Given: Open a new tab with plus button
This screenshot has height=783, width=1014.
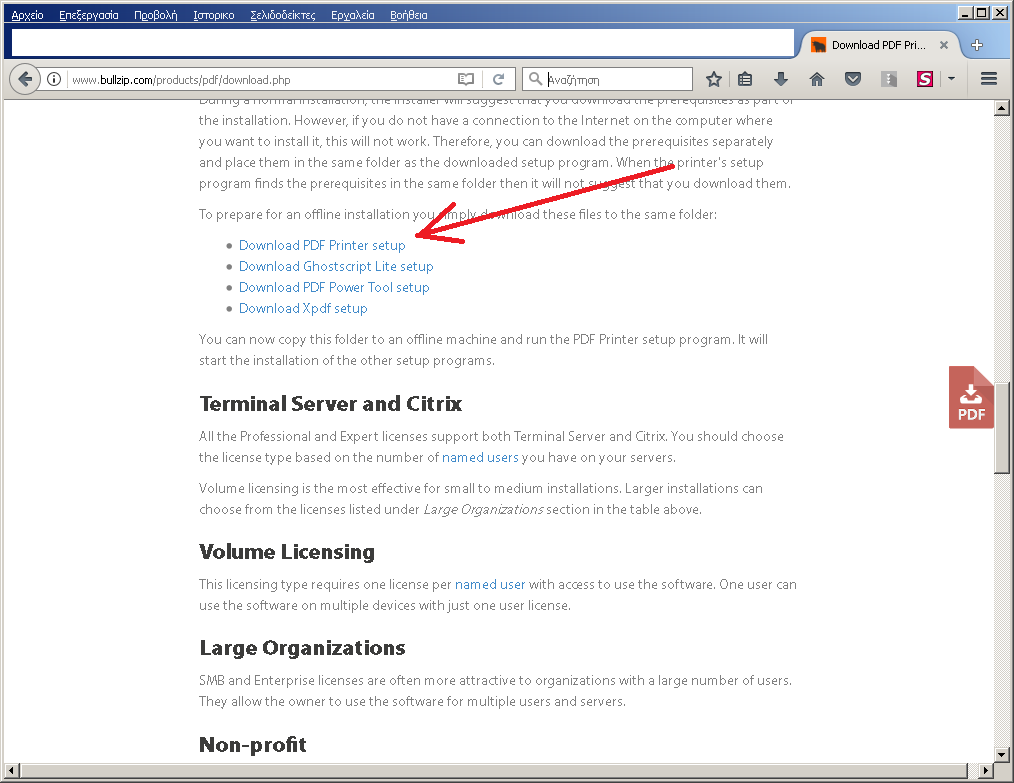Looking at the screenshot, I should 977,45.
